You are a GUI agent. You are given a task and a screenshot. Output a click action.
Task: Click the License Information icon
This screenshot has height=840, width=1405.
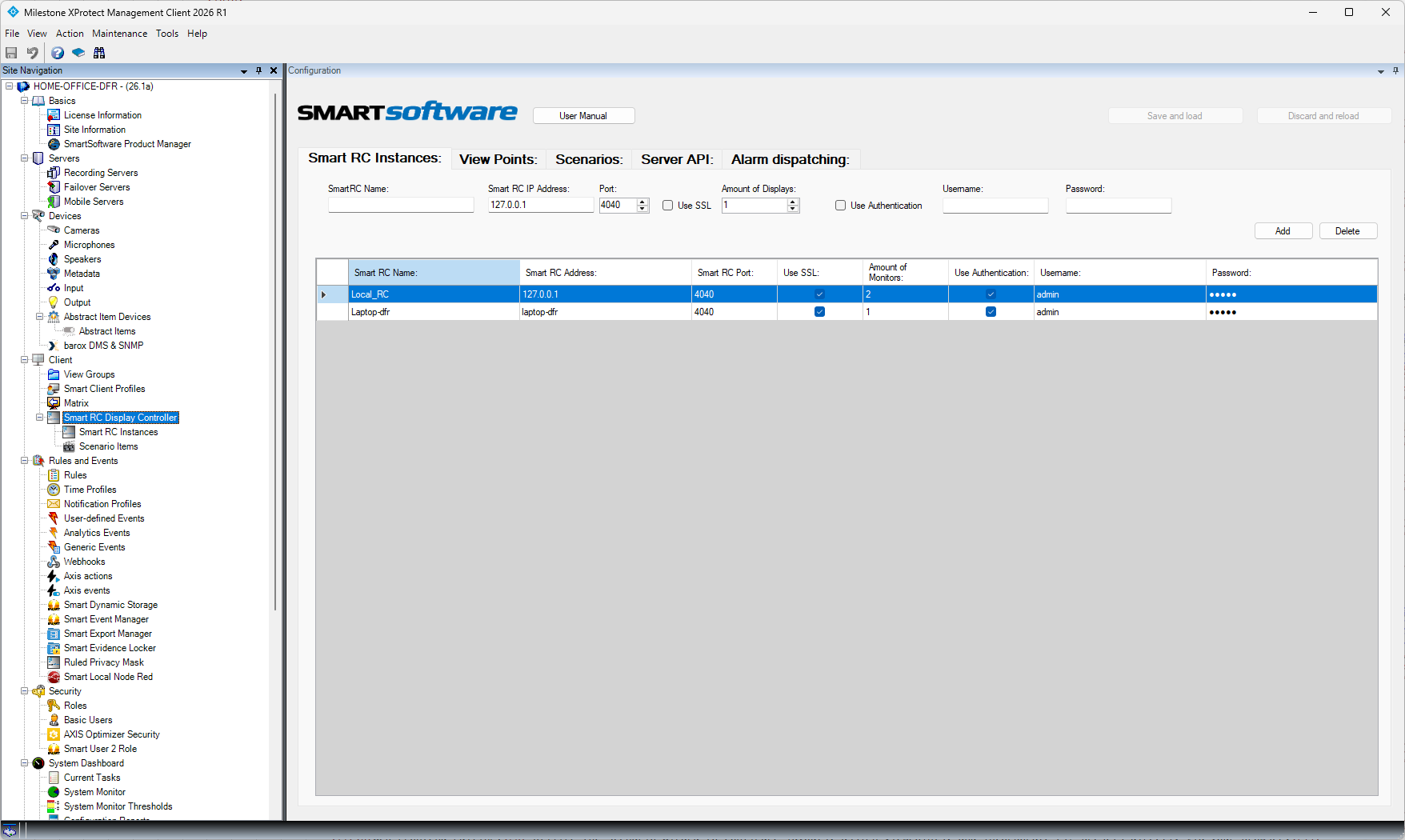[x=54, y=115]
